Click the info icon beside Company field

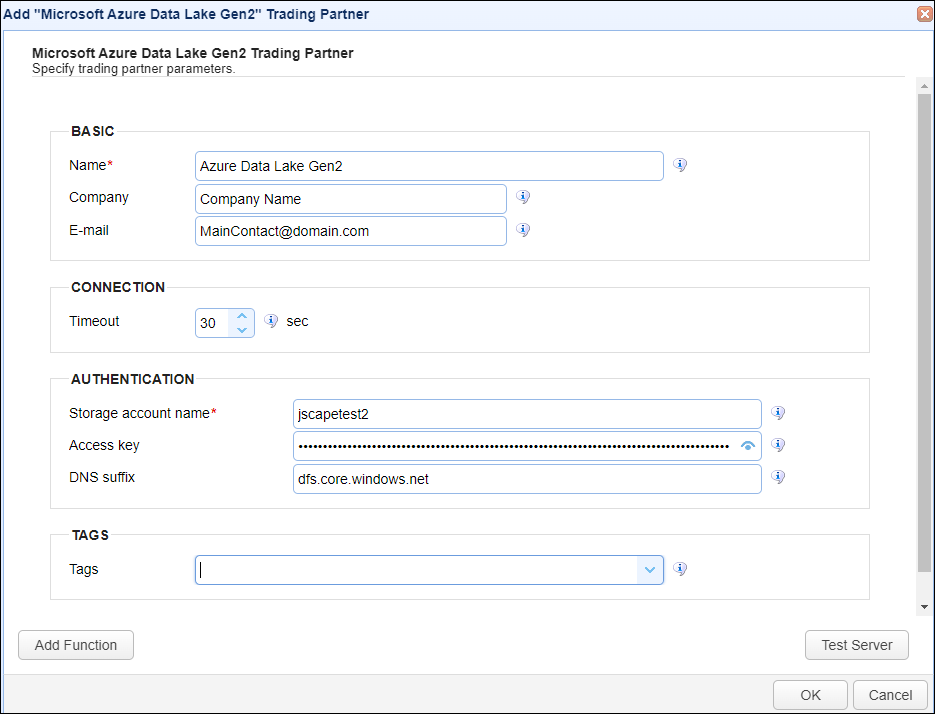click(523, 197)
